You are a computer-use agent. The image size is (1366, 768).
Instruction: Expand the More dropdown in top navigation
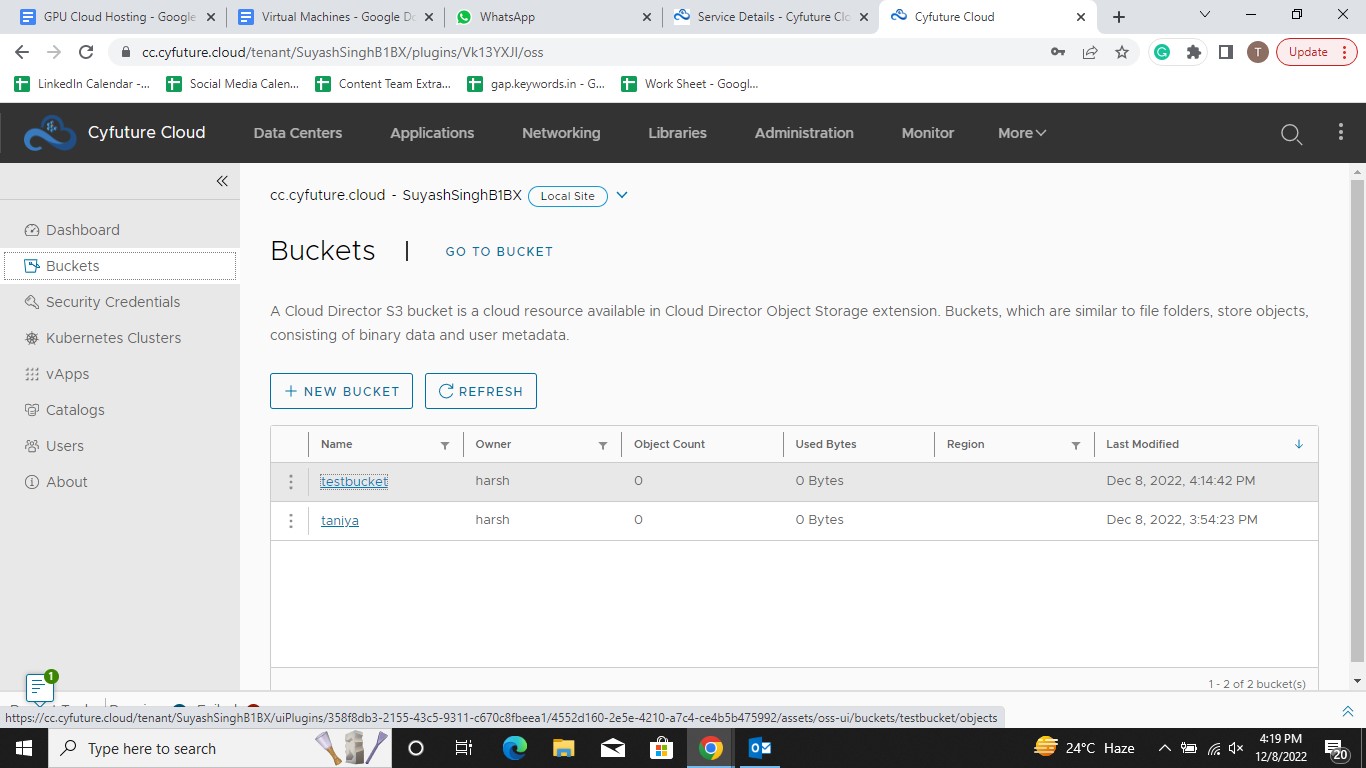[1021, 133]
